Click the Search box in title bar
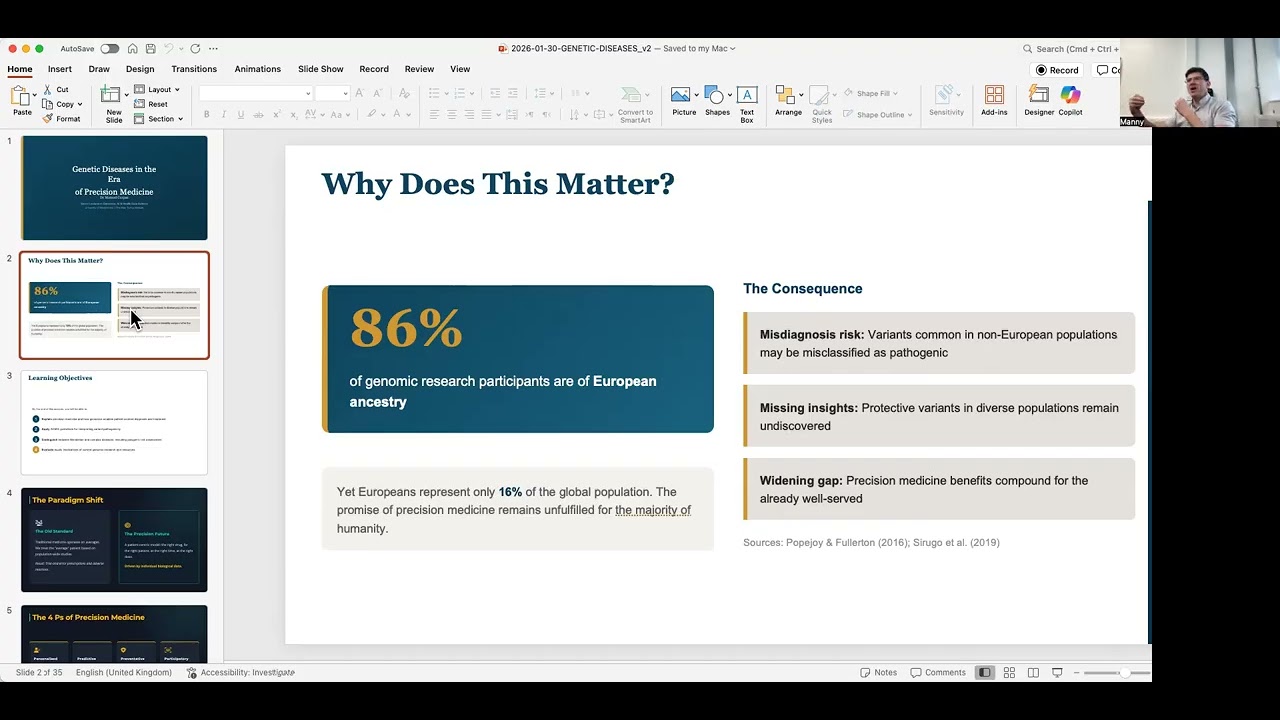The image size is (1280, 720). point(1071,49)
